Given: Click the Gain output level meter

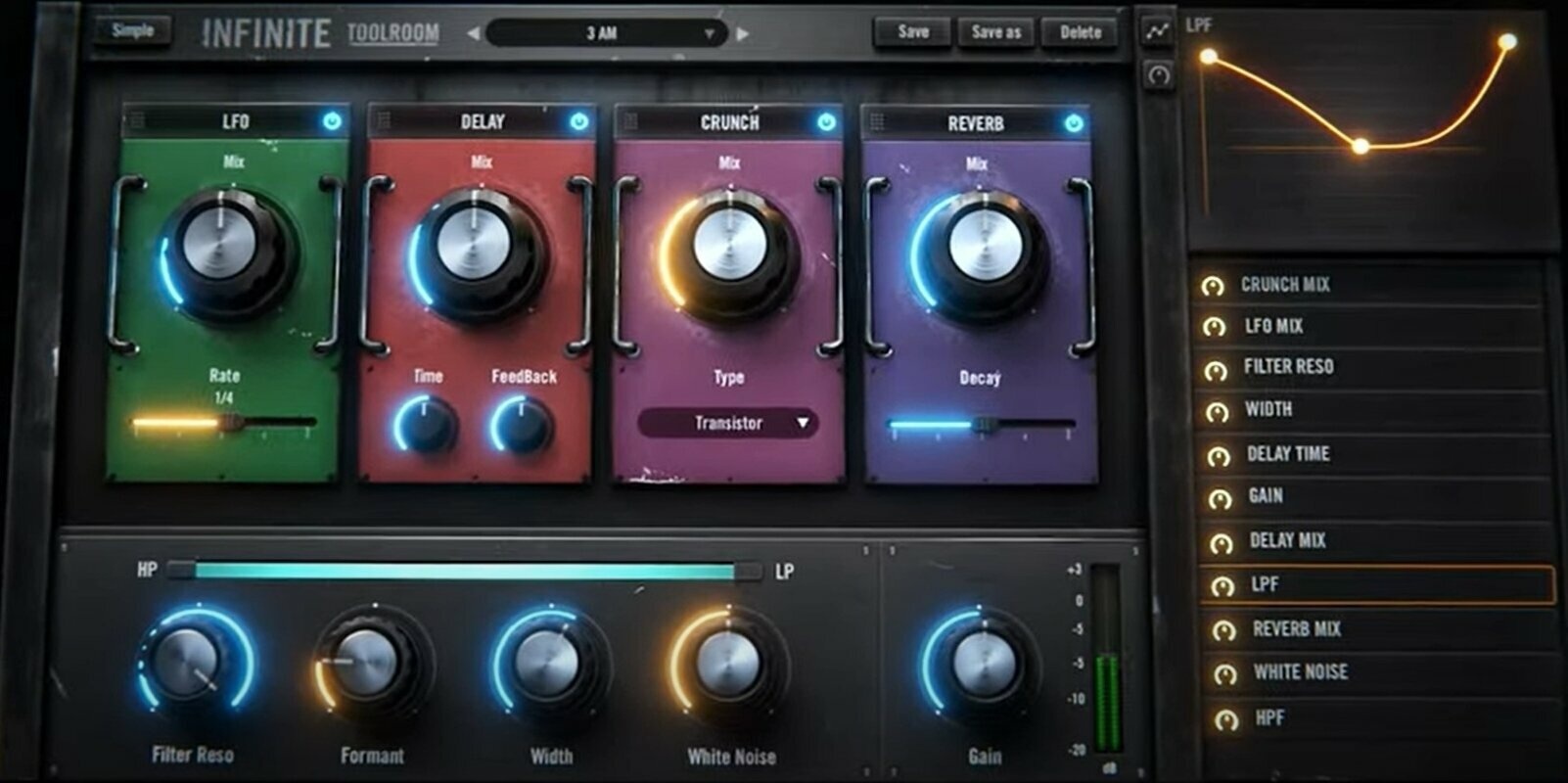Looking at the screenshot, I should coord(1106,660).
